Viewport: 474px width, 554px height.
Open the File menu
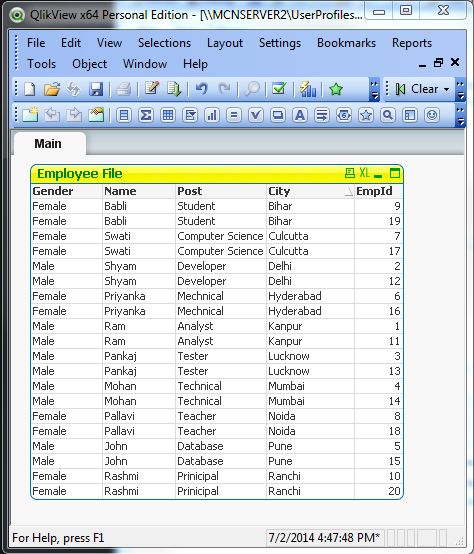pos(36,43)
